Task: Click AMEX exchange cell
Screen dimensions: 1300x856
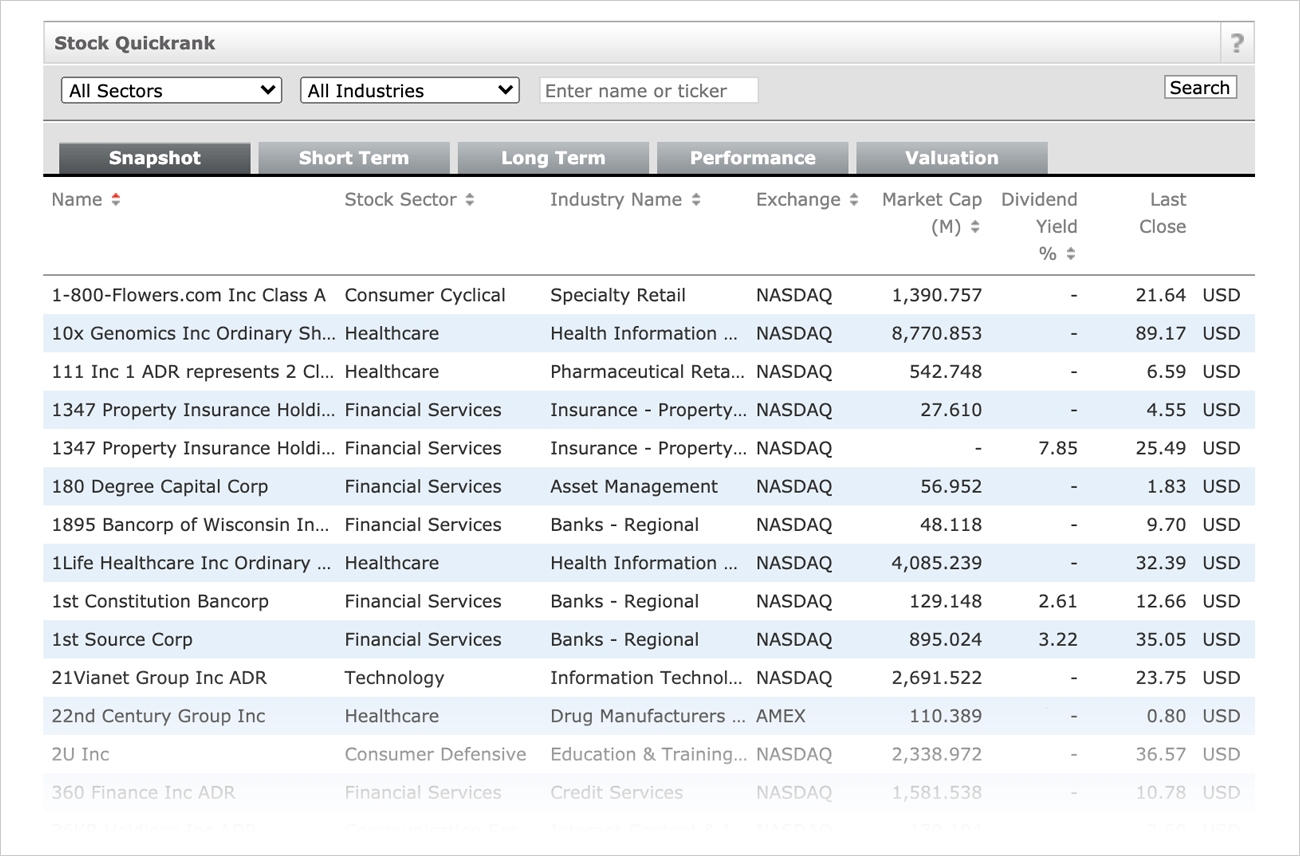Action: [x=781, y=716]
